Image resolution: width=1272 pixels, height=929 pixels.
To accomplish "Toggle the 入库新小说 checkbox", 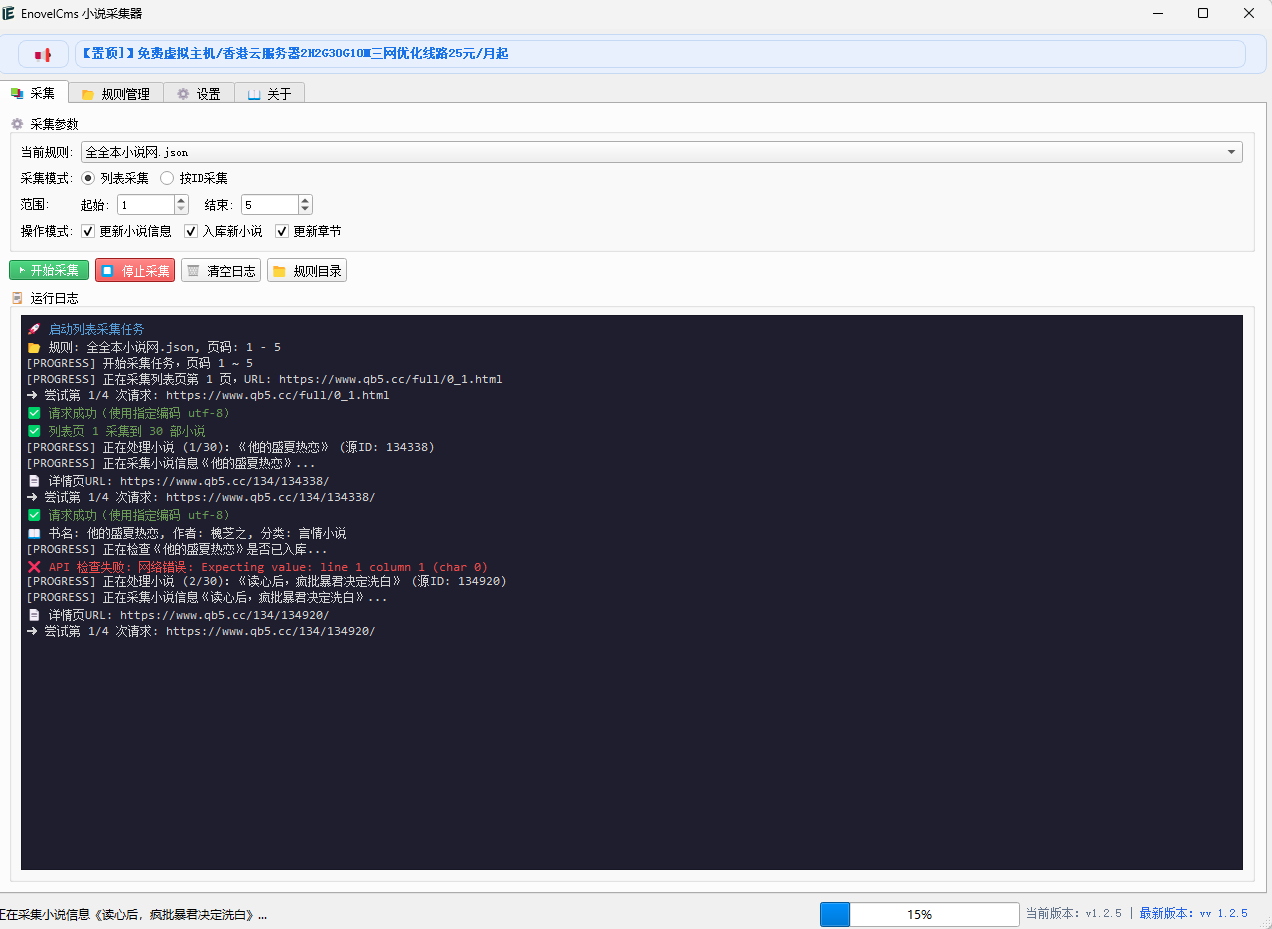I will tap(192, 231).
